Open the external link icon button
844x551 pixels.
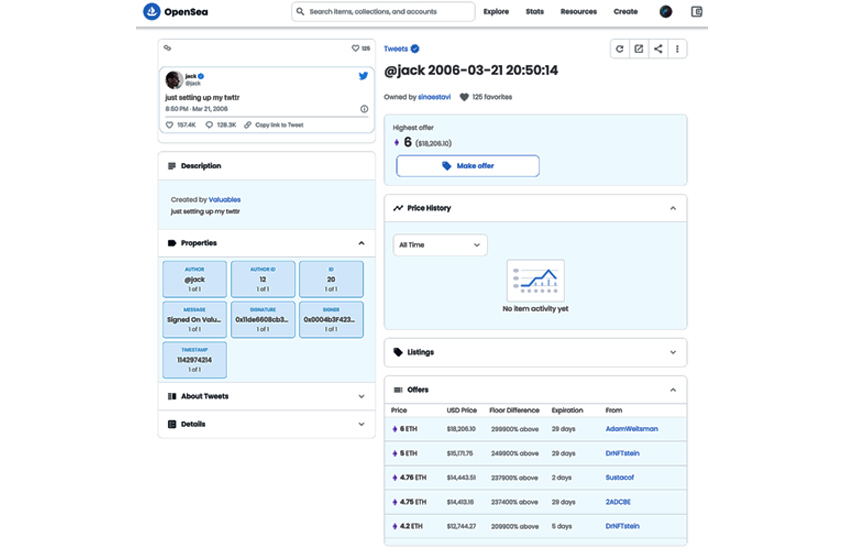638,48
